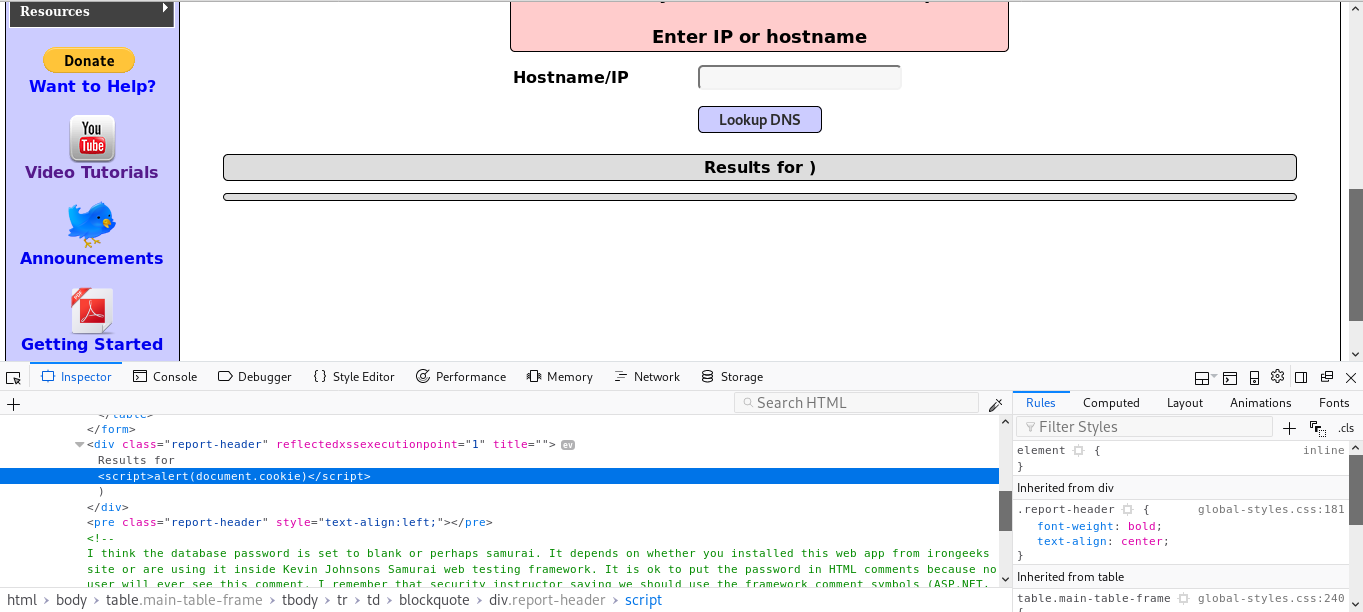
Task: Toggle Responsive Design Mode
Action: point(1254,377)
